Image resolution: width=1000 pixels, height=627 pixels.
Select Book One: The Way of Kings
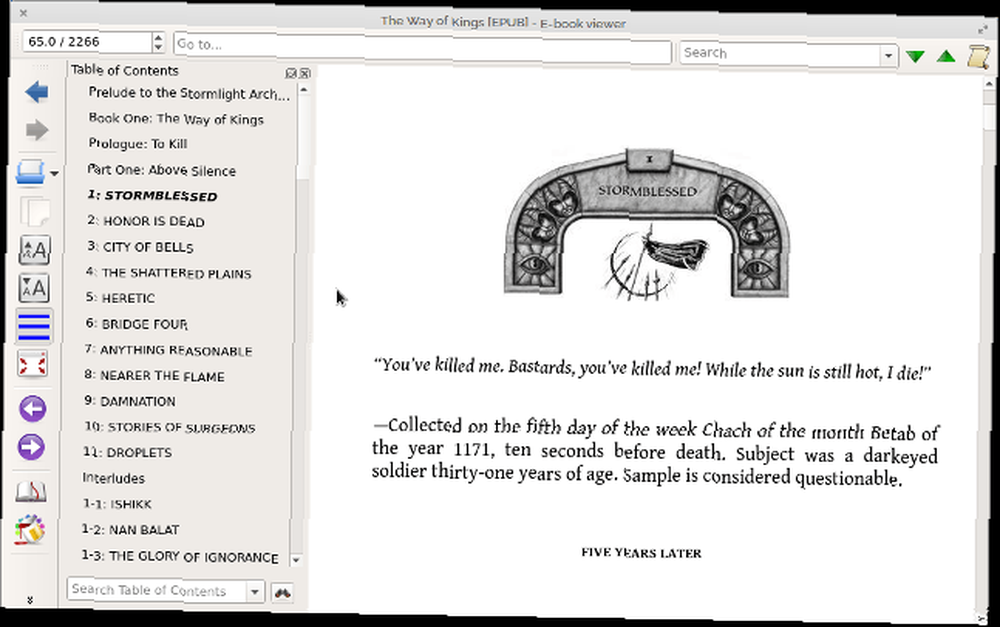tap(176, 119)
